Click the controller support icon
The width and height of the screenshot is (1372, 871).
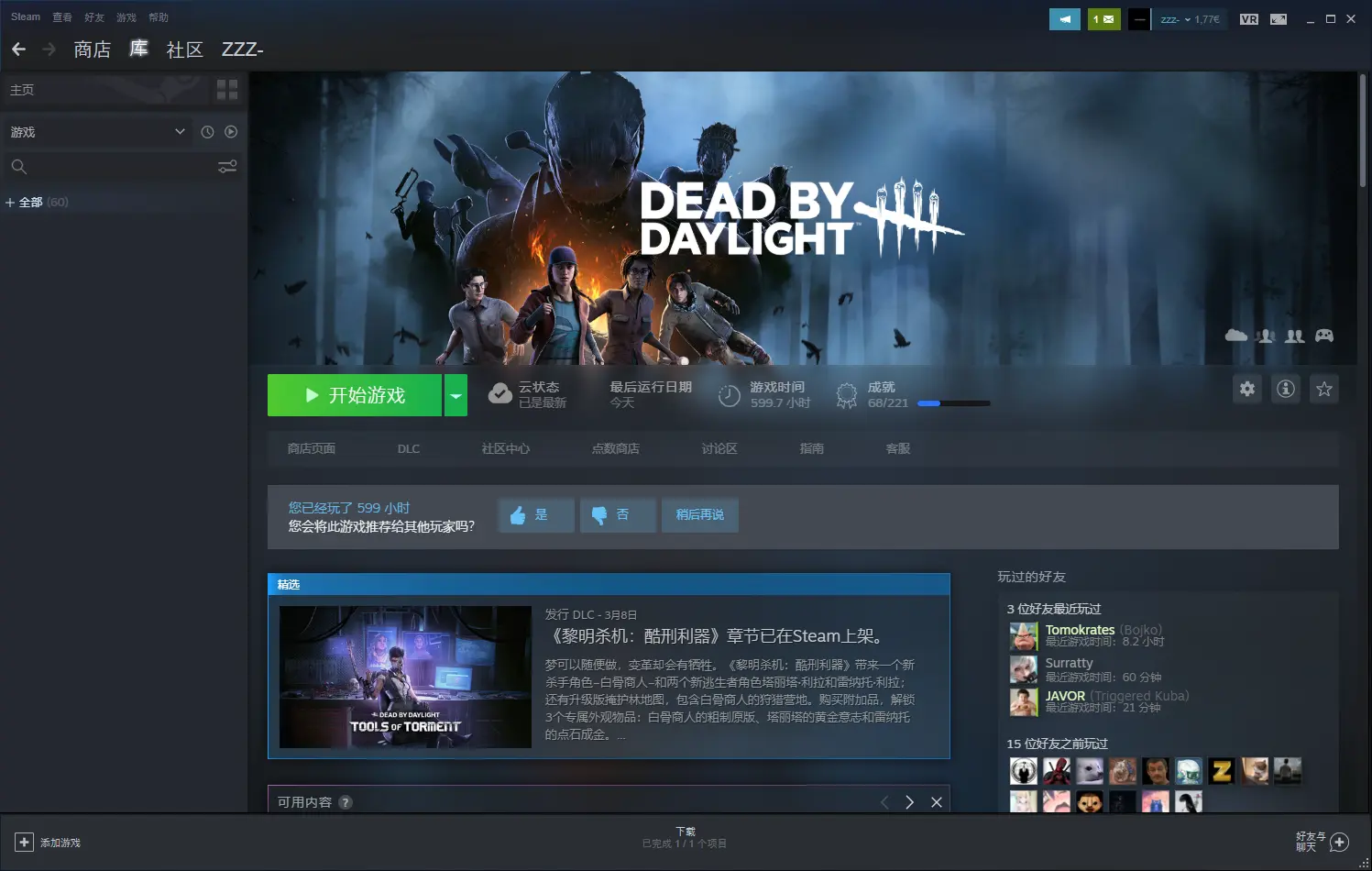[x=1324, y=336]
